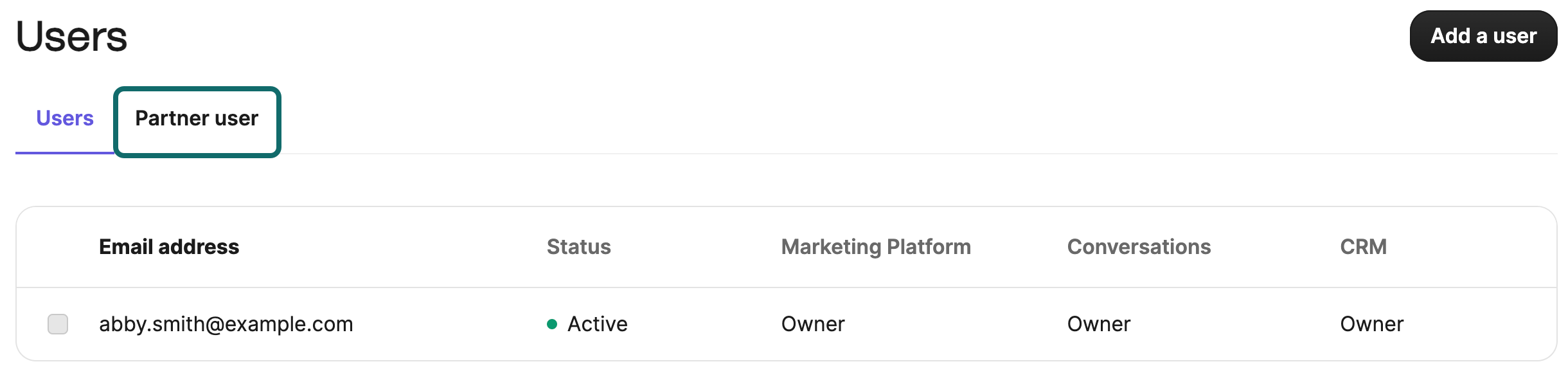Click blank row space between email and Active

coord(450,324)
